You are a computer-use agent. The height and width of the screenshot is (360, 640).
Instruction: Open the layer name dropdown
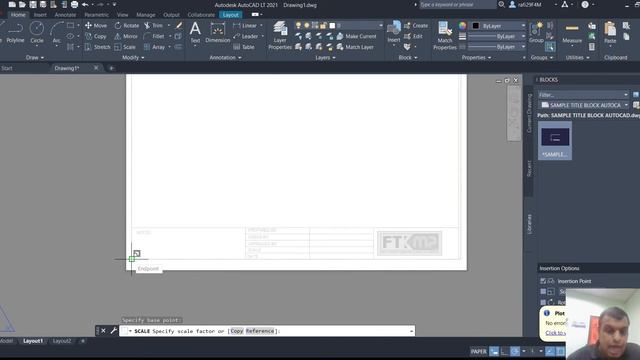click(x=381, y=25)
